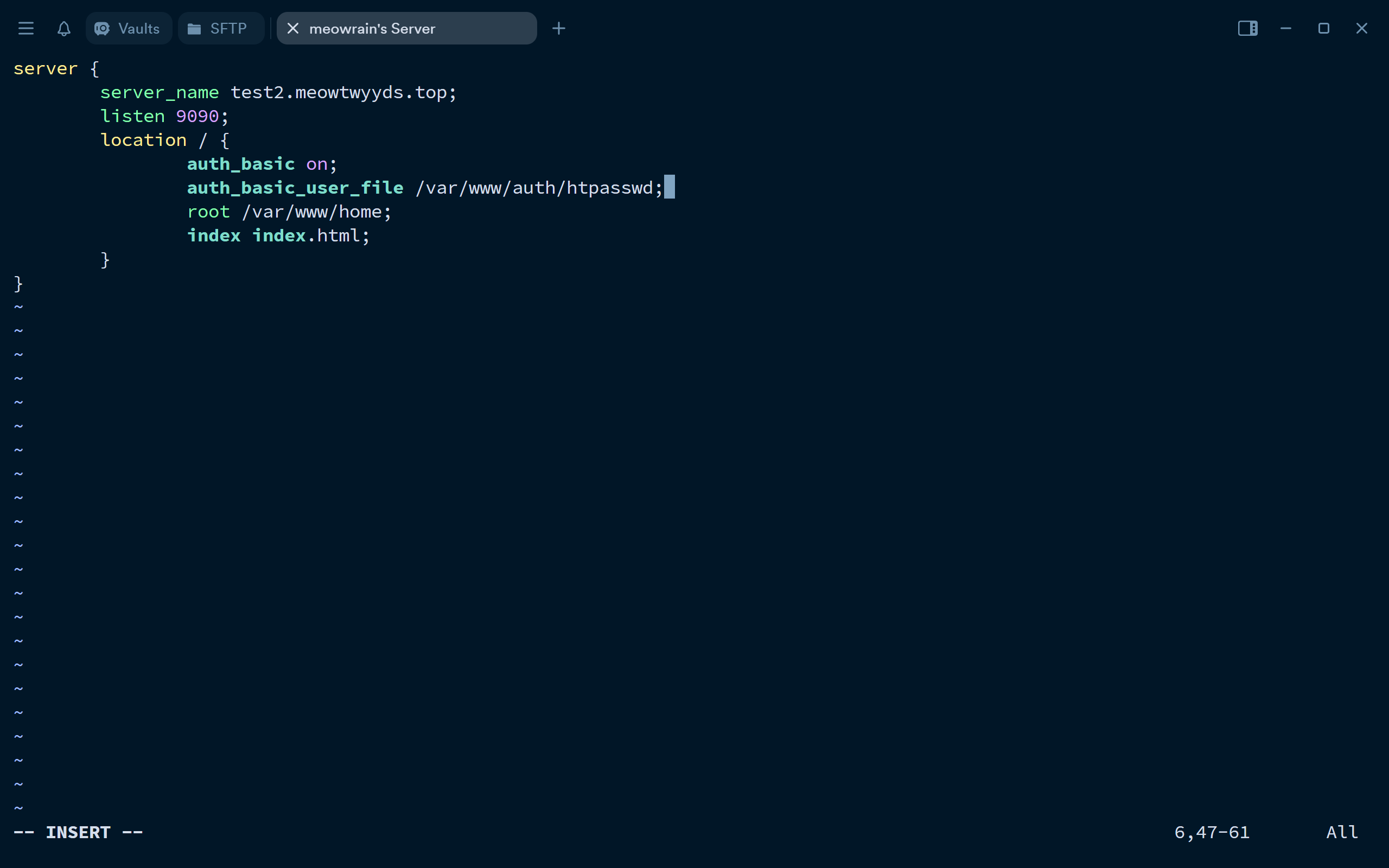This screenshot has width=1389, height=868.
Task: Click the listen port 9090 value
Action: (x=197, y=117)
